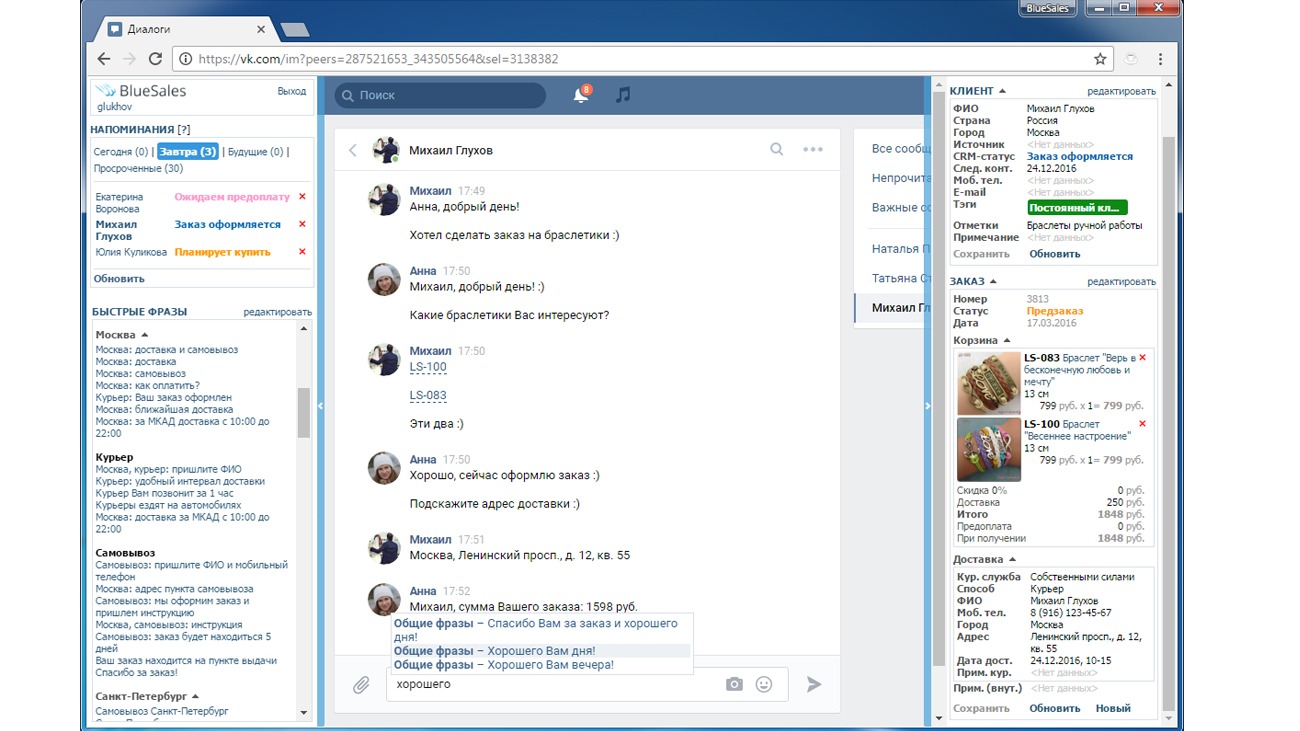This screenshot has height=731, width=1300.
Task: Collapse the Москва quick phrases group
Action: 144,335
